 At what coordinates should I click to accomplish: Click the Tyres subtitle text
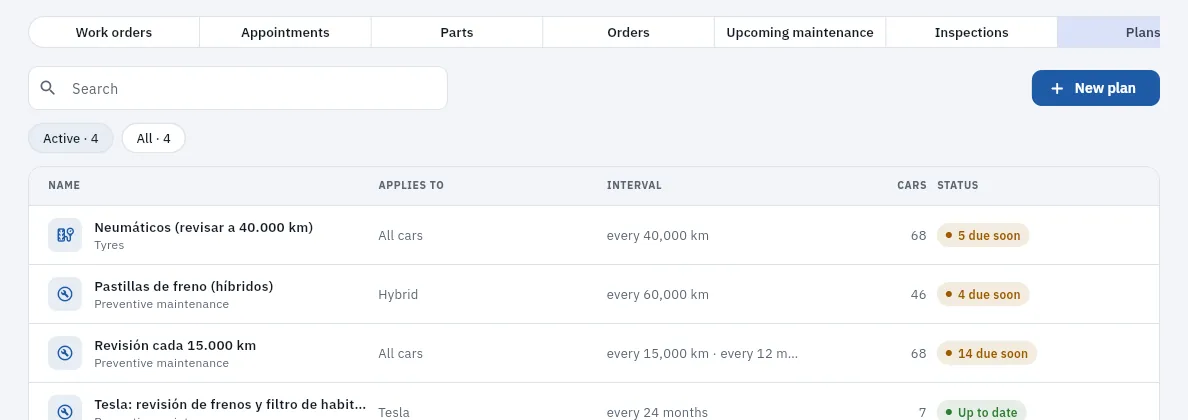(x=109, y=246)
